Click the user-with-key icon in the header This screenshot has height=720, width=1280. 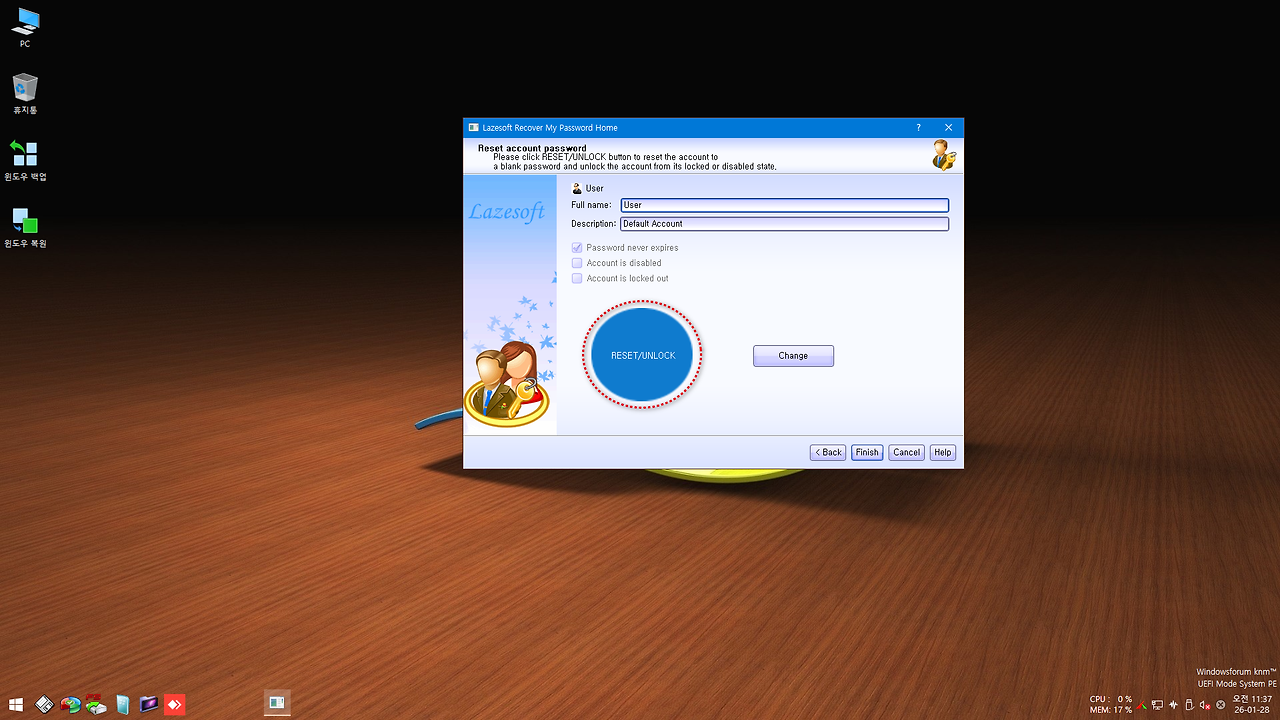click(943, 155)
